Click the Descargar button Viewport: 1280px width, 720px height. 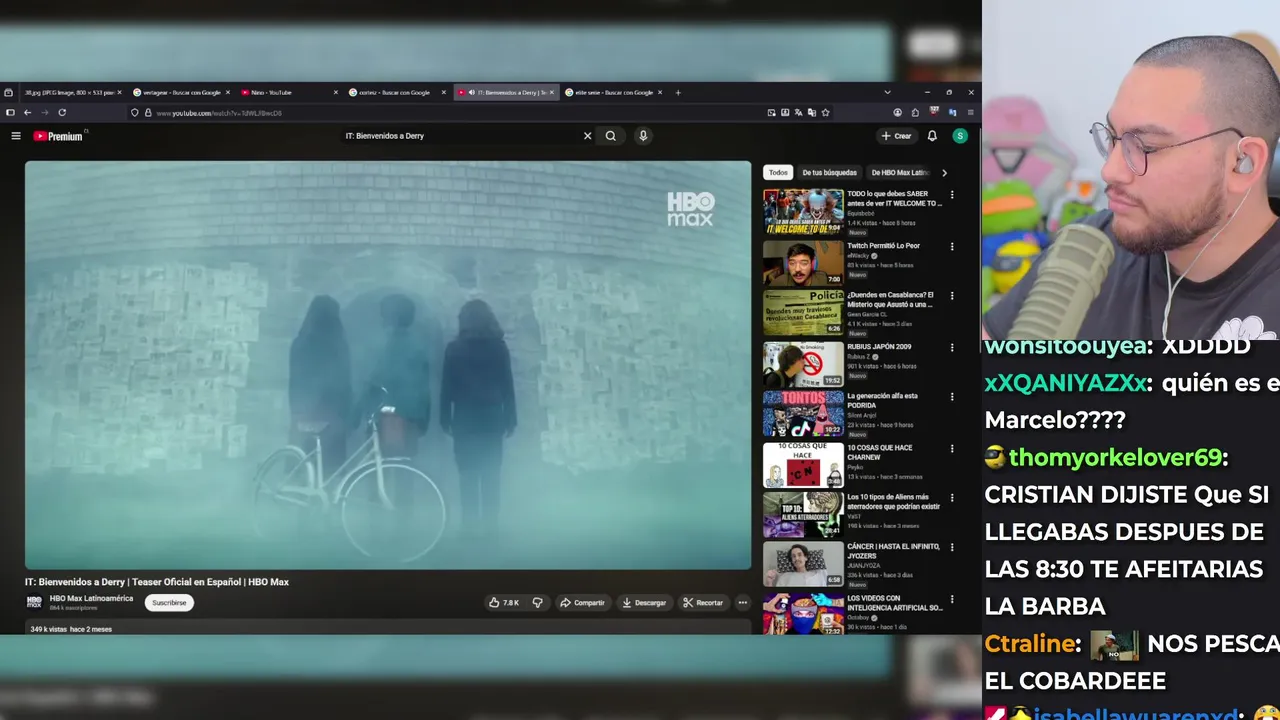coord(644,603)
